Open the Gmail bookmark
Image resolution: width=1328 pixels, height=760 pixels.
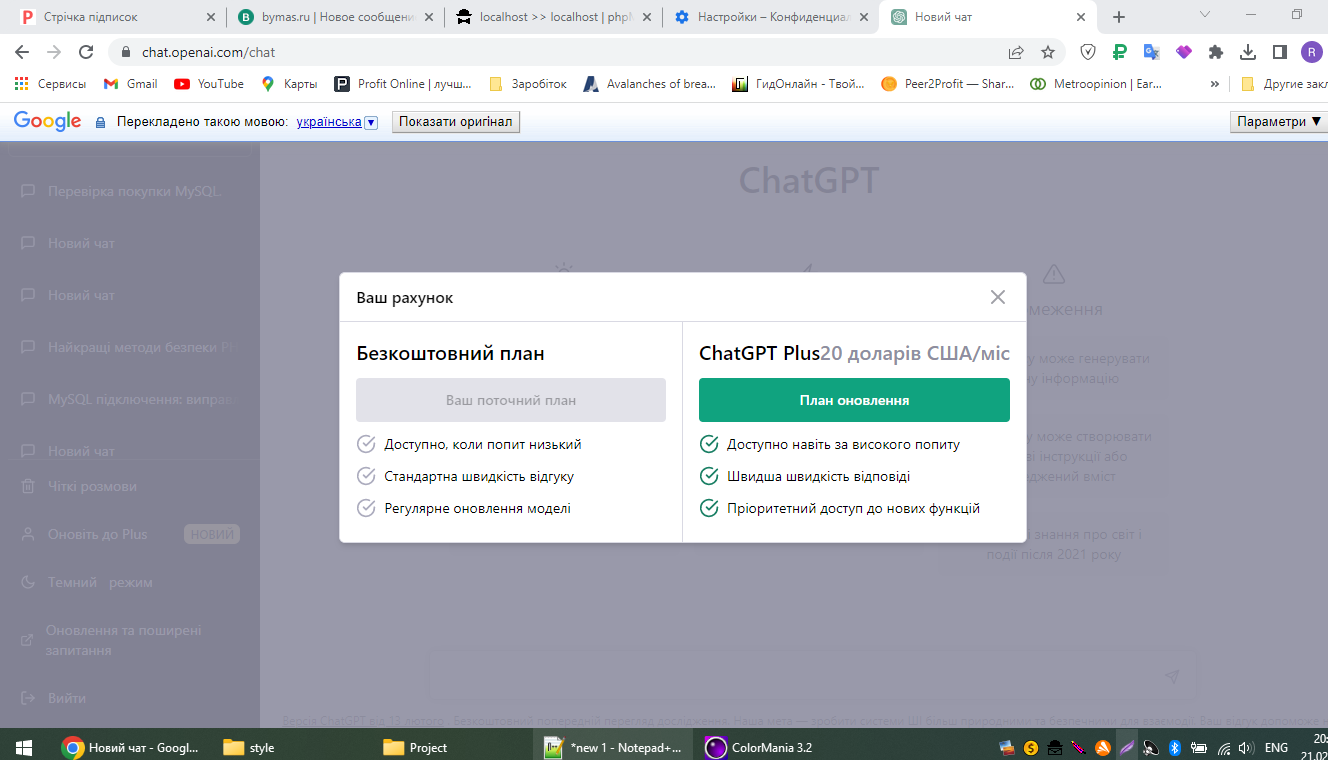pos(131,84)
